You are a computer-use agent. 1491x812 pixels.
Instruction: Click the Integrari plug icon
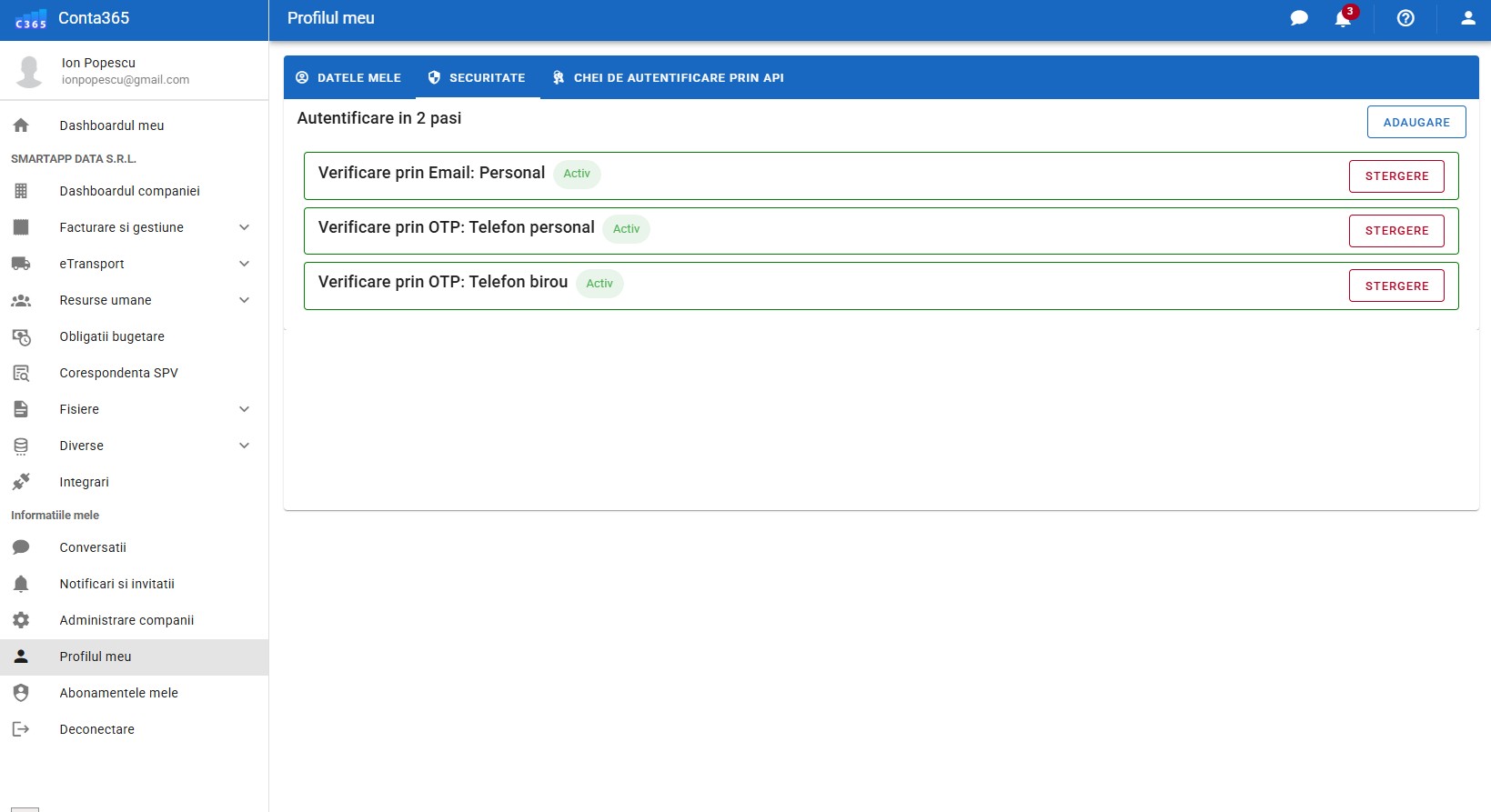(21, 482)
